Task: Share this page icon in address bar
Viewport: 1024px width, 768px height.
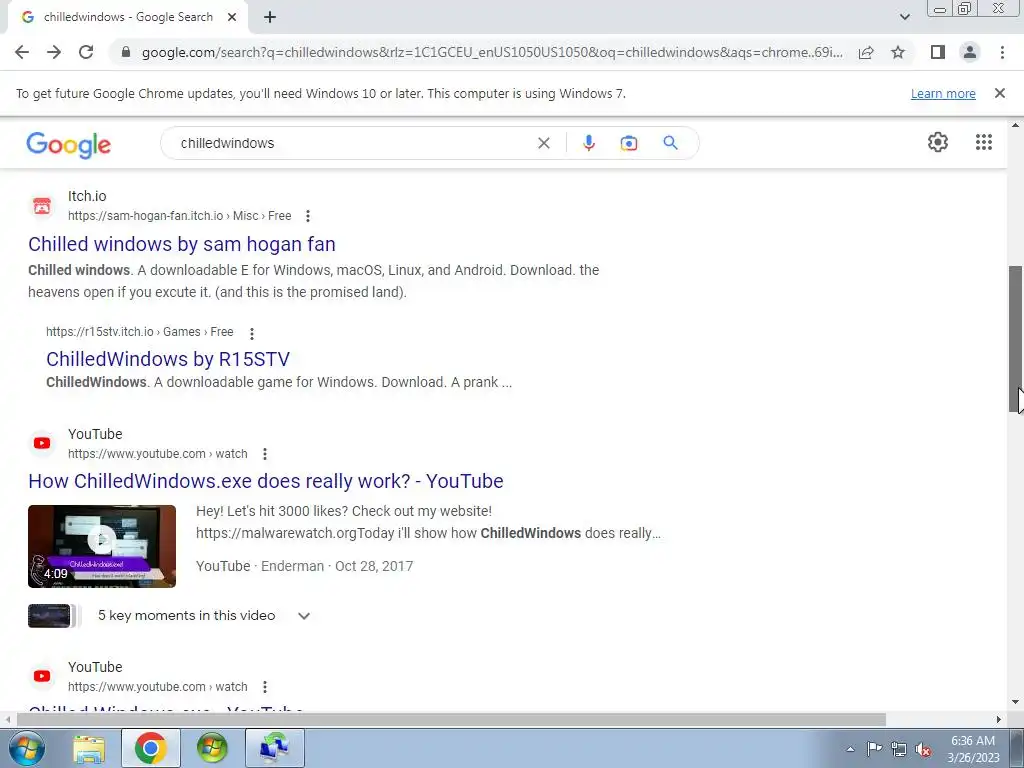Action: [x=866, y=52]
